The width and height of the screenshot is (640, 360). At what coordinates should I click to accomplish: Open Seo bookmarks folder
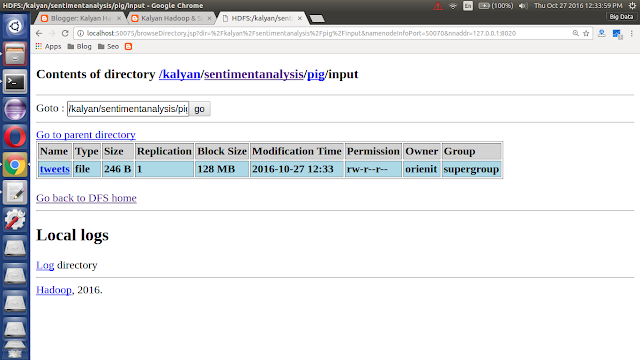pyautogui.click(x=109, y=47)
